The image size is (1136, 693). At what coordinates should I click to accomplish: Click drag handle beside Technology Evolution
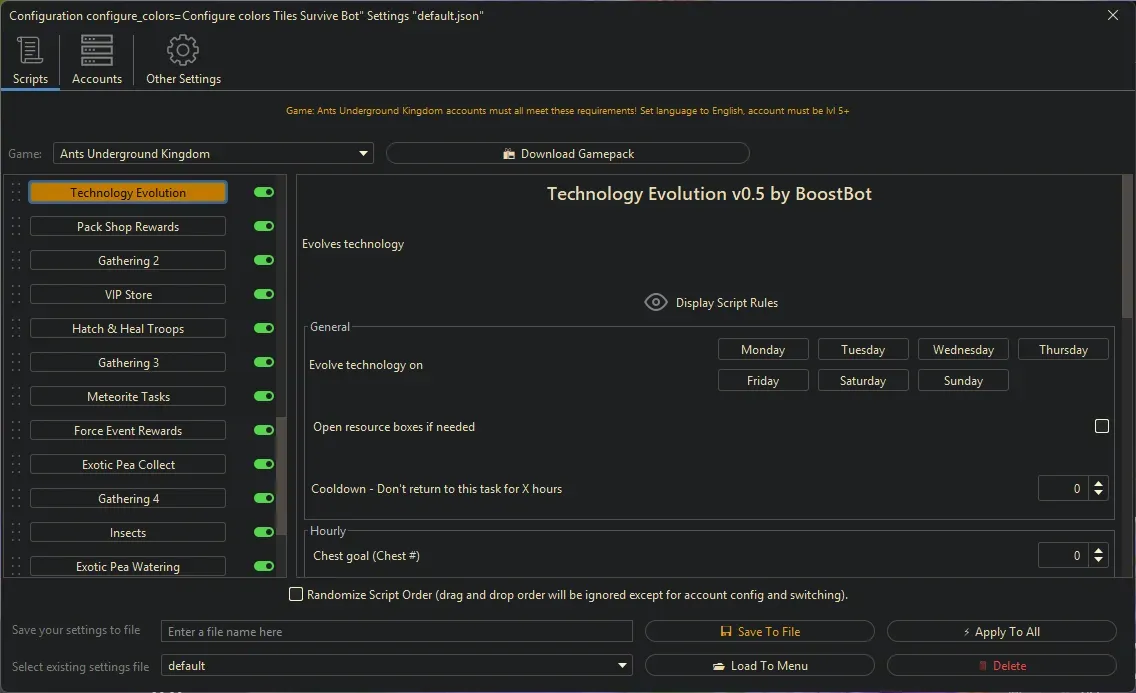[x=16, y=193]
